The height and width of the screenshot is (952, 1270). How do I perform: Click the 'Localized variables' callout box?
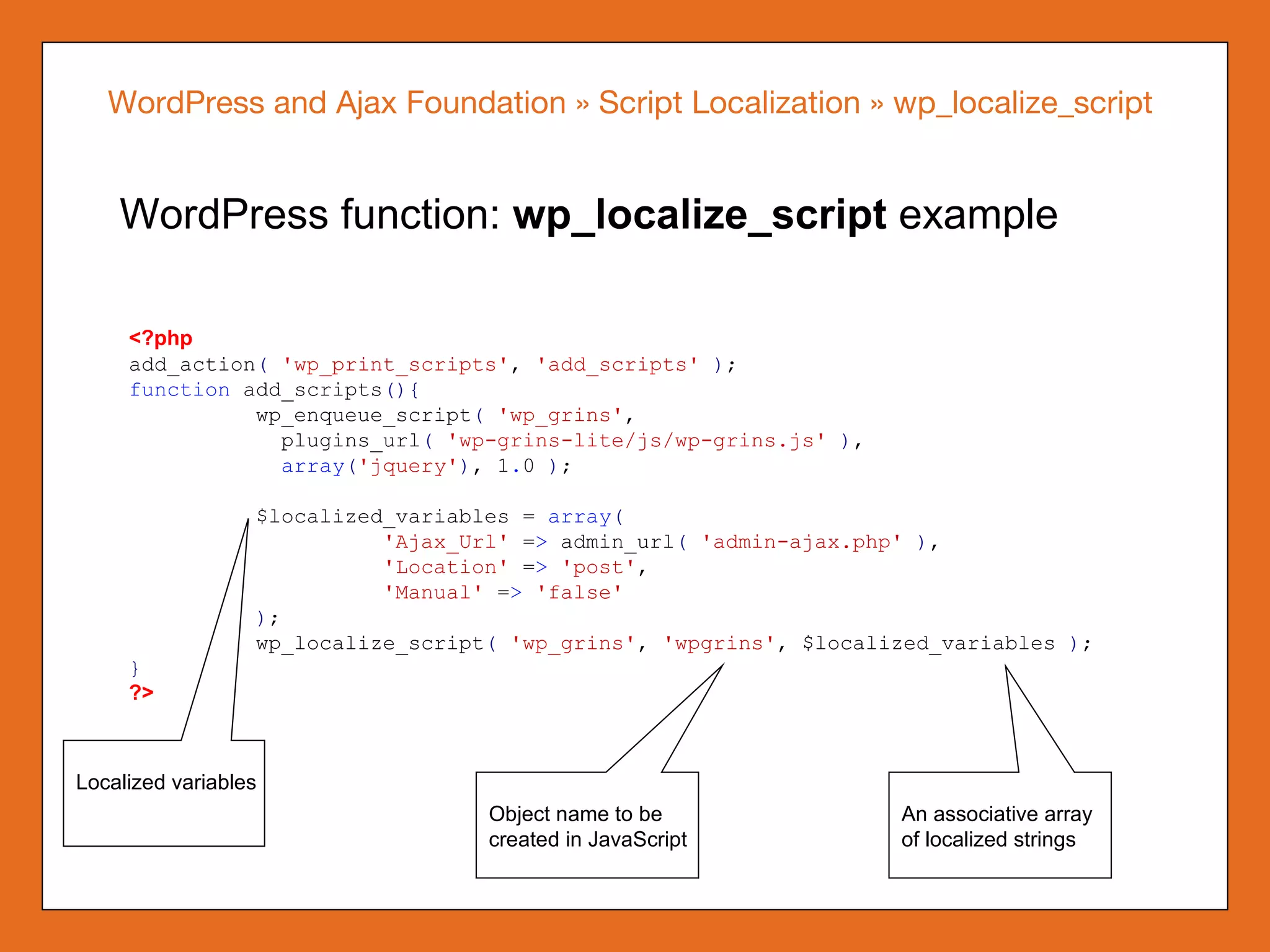coord(164,793)
